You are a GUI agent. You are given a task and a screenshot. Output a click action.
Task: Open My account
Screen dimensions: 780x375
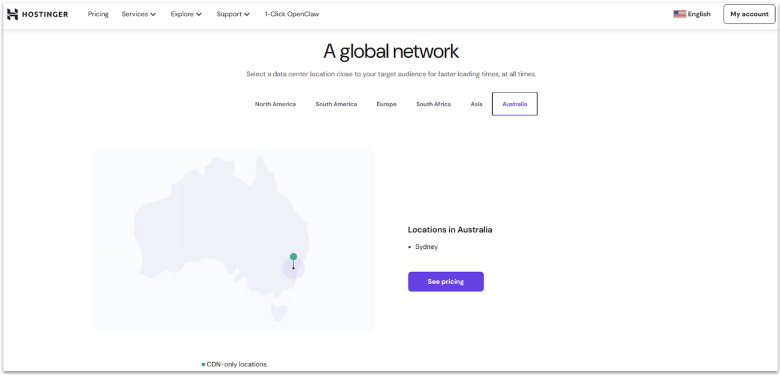coord(749,14)
